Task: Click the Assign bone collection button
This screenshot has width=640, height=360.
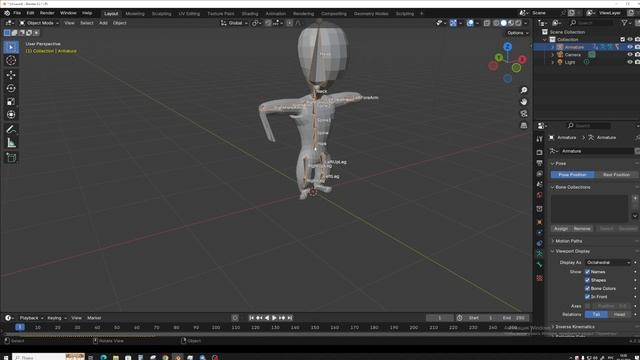Action: pos(560,229)
